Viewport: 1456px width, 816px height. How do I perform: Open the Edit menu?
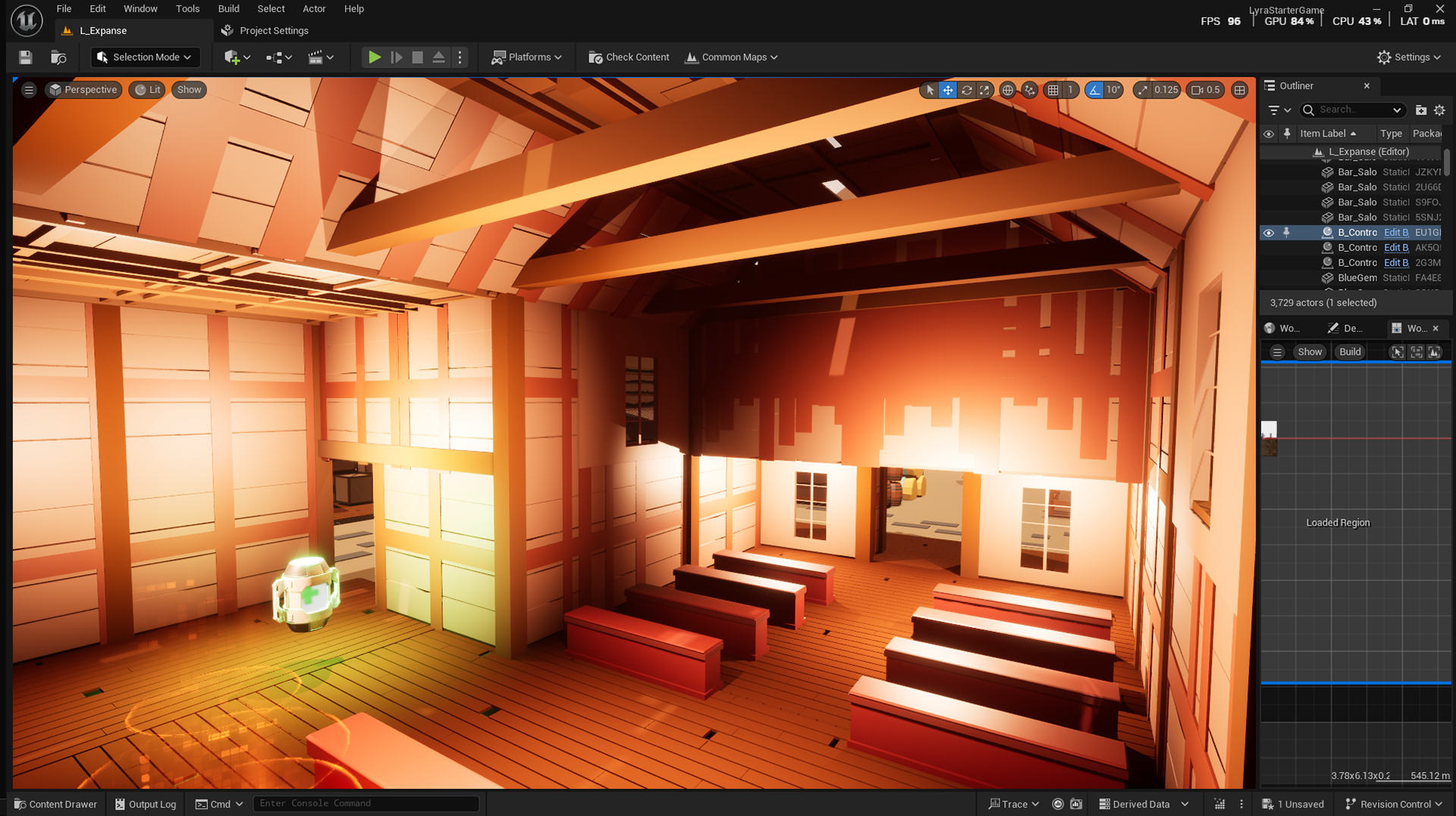click(x=98, y=8)
